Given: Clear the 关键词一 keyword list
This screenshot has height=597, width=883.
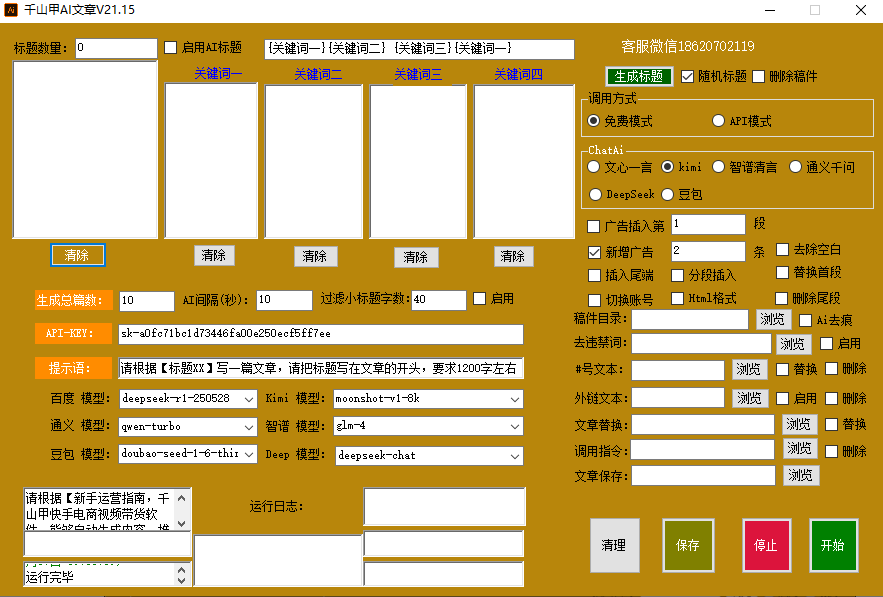Looking at the screenshot, I should coord(213,255).
